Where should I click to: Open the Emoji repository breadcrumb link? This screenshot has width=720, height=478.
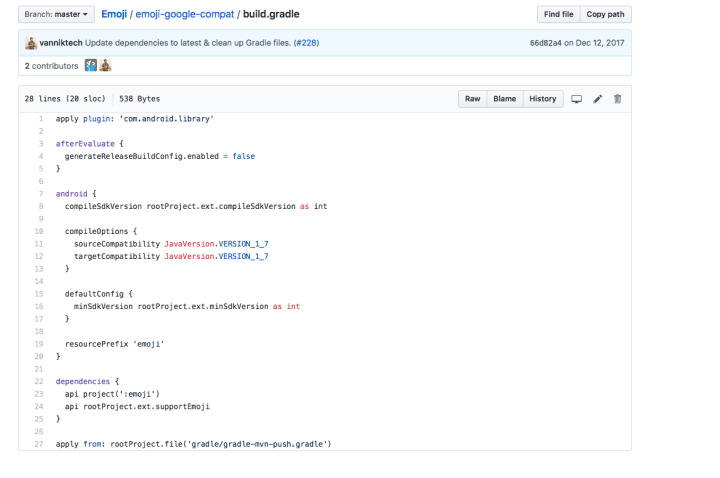pyautogui.click(x=114, y=15)
